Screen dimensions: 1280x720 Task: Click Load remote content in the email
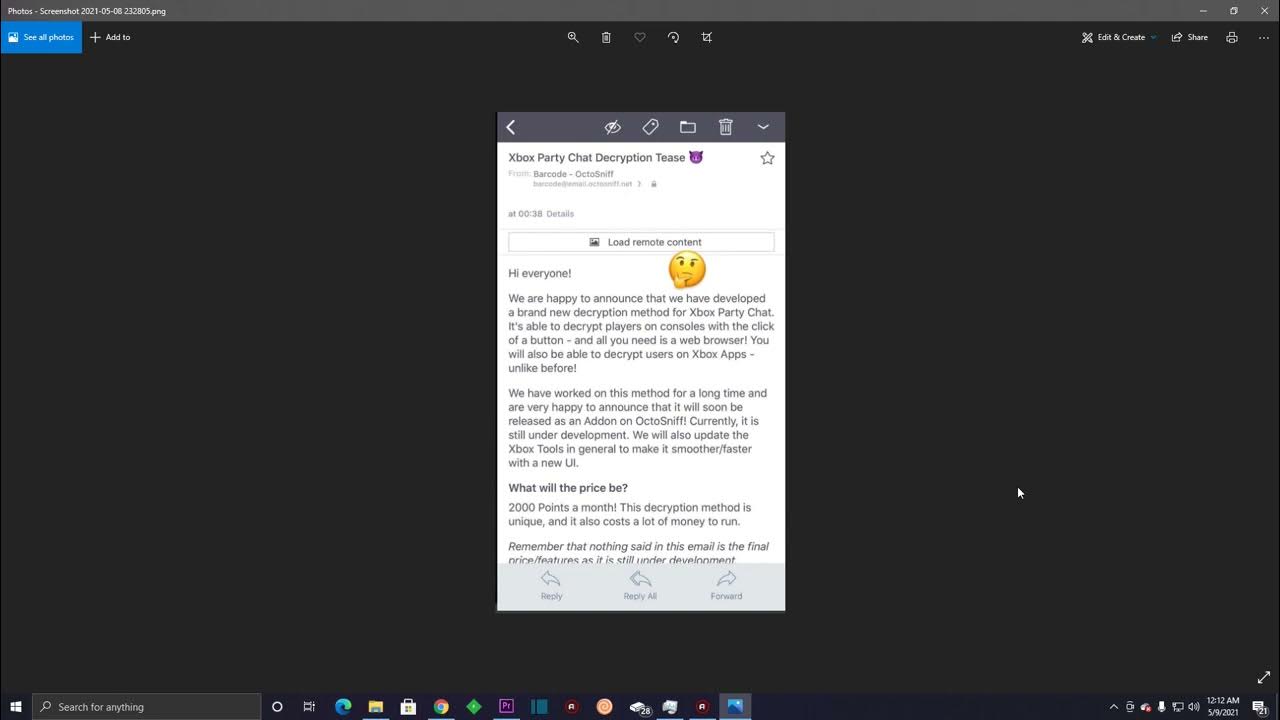point(641,242)
